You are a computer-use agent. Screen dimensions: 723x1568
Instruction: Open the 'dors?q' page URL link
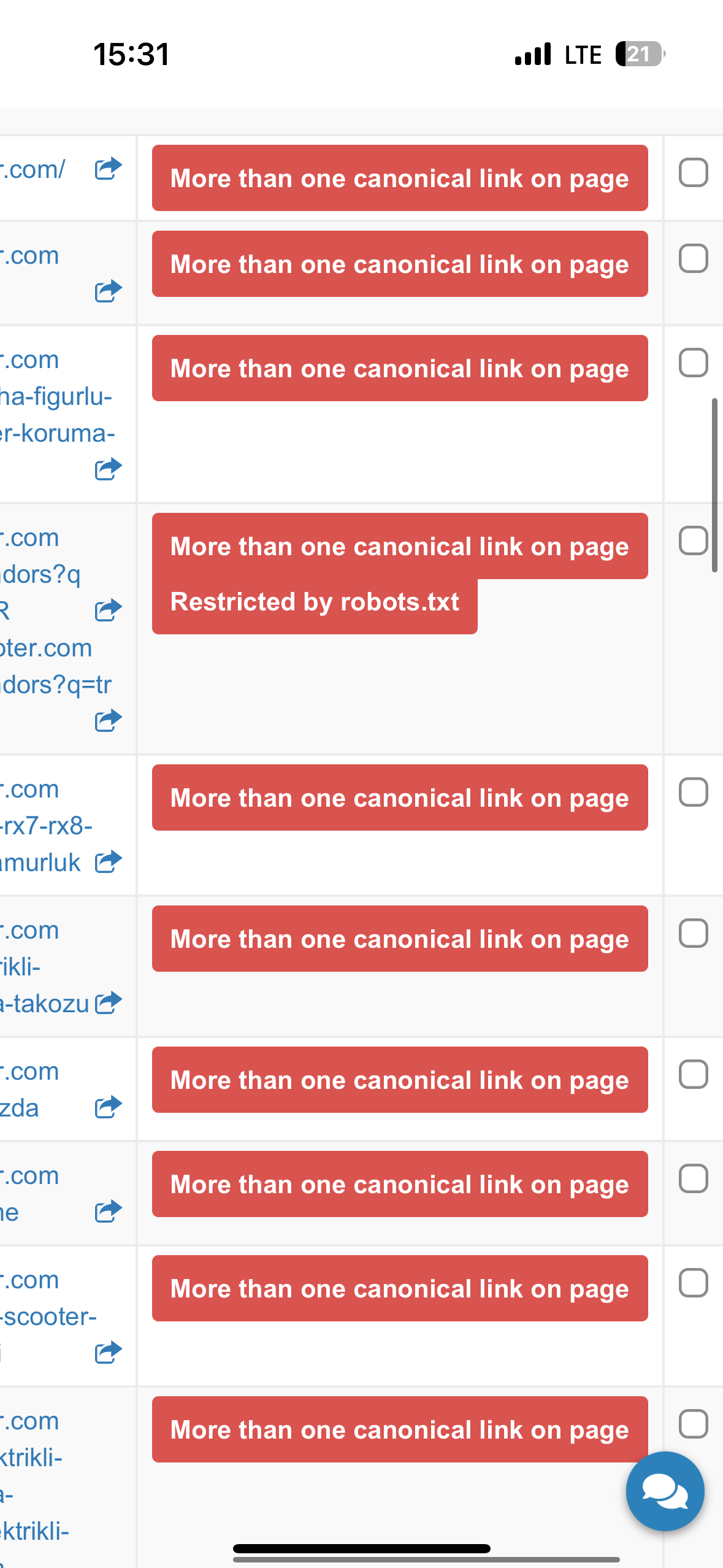tap(40, 574)
